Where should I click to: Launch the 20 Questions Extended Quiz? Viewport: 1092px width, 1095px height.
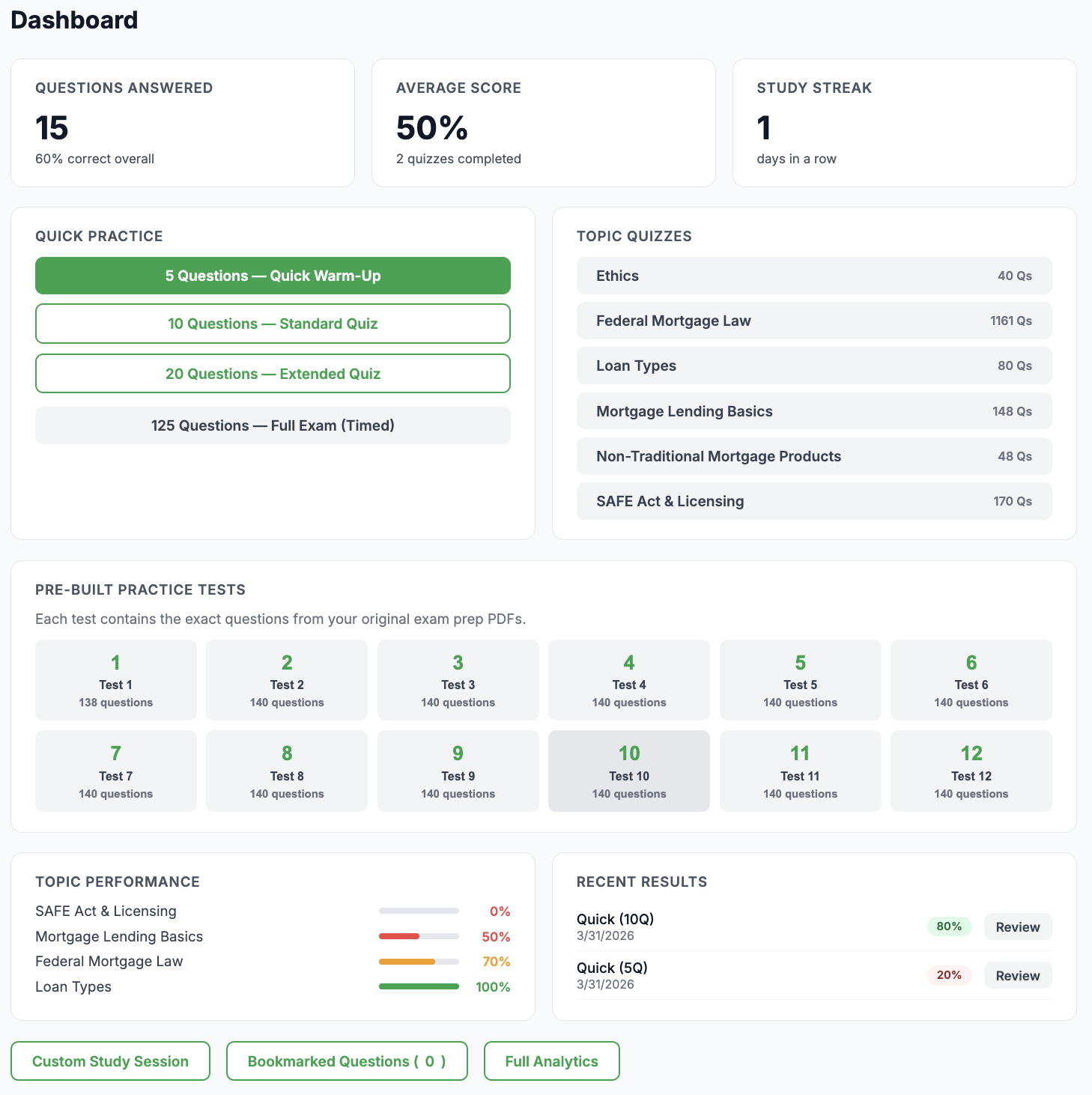click(273, 373)
